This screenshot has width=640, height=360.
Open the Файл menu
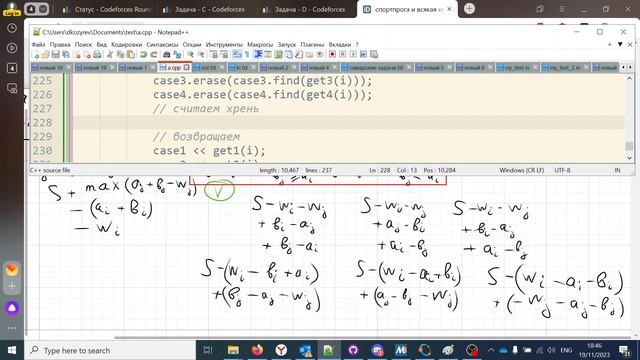point(38,44)
